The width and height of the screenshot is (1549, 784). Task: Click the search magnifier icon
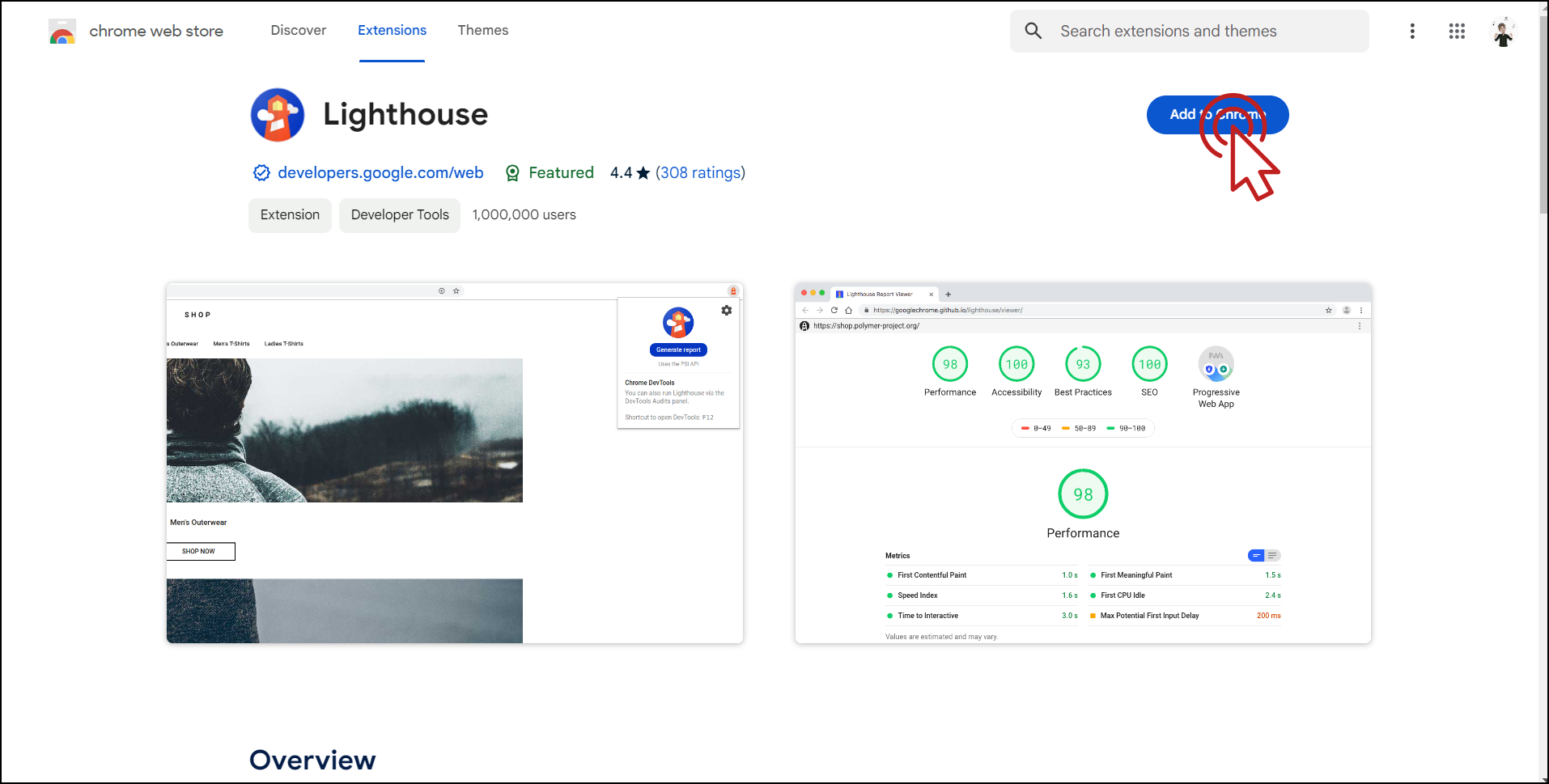tap(1033, 31)
